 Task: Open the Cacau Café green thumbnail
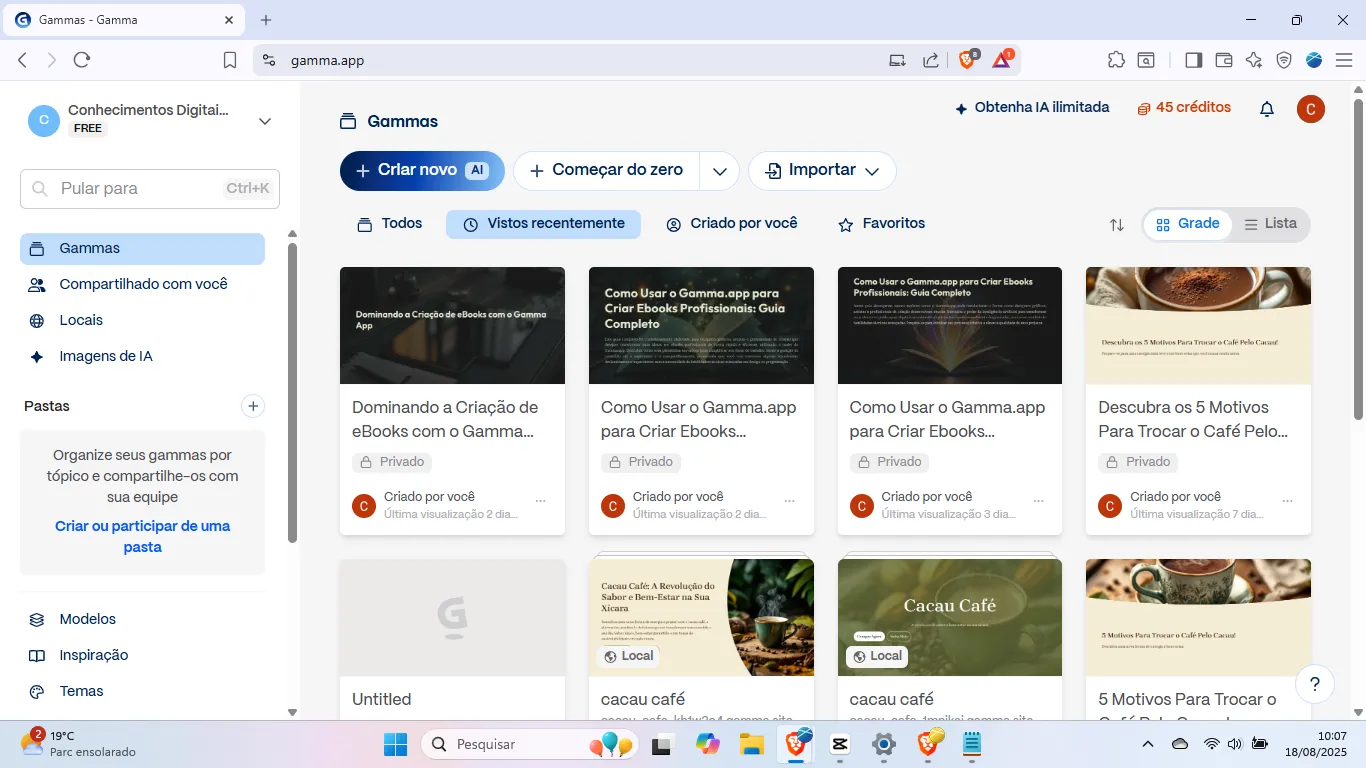tap(950, 617)
